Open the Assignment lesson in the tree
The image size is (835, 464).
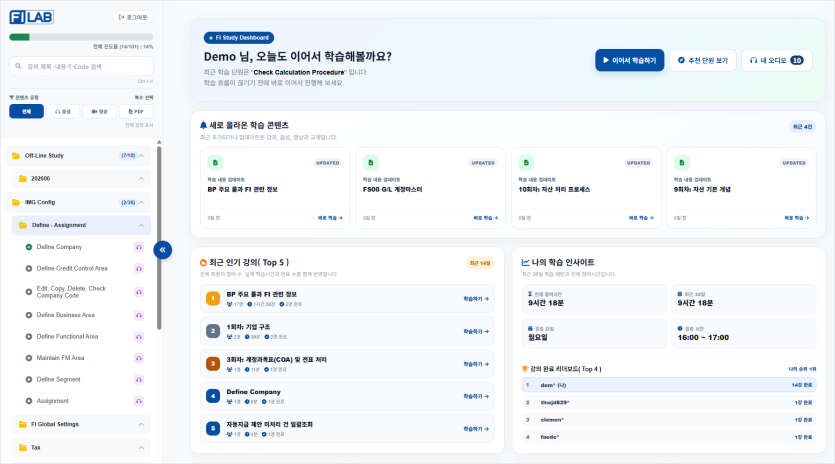53,401
